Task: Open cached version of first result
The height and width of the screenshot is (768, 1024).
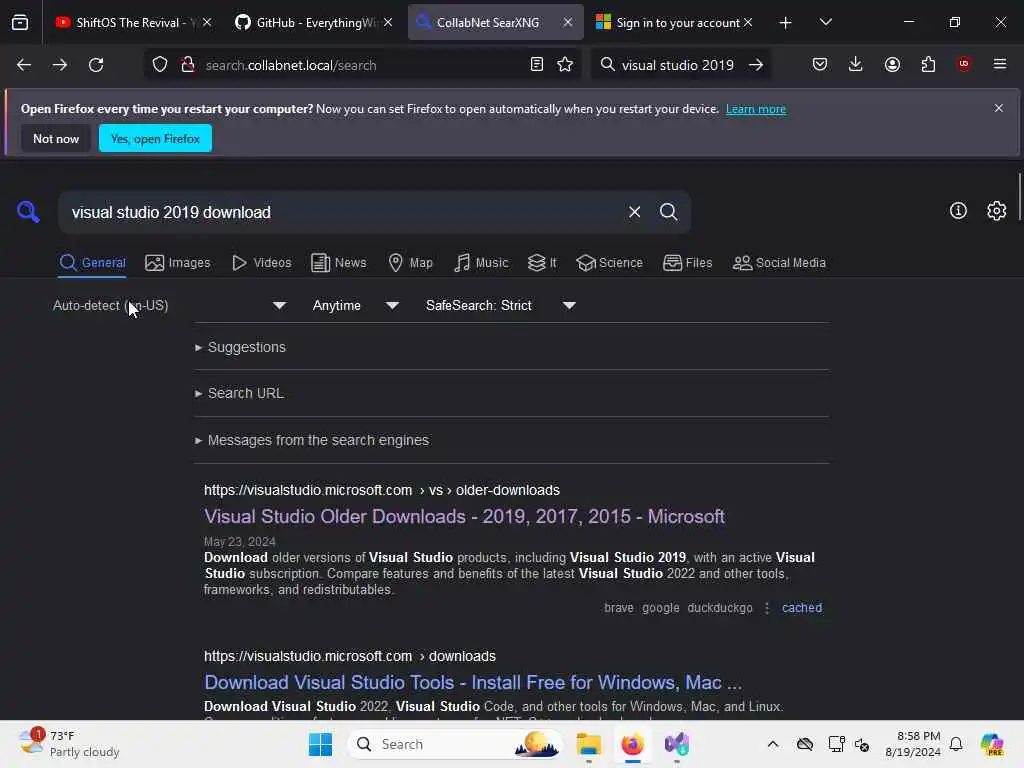Action: click(802, 608)
